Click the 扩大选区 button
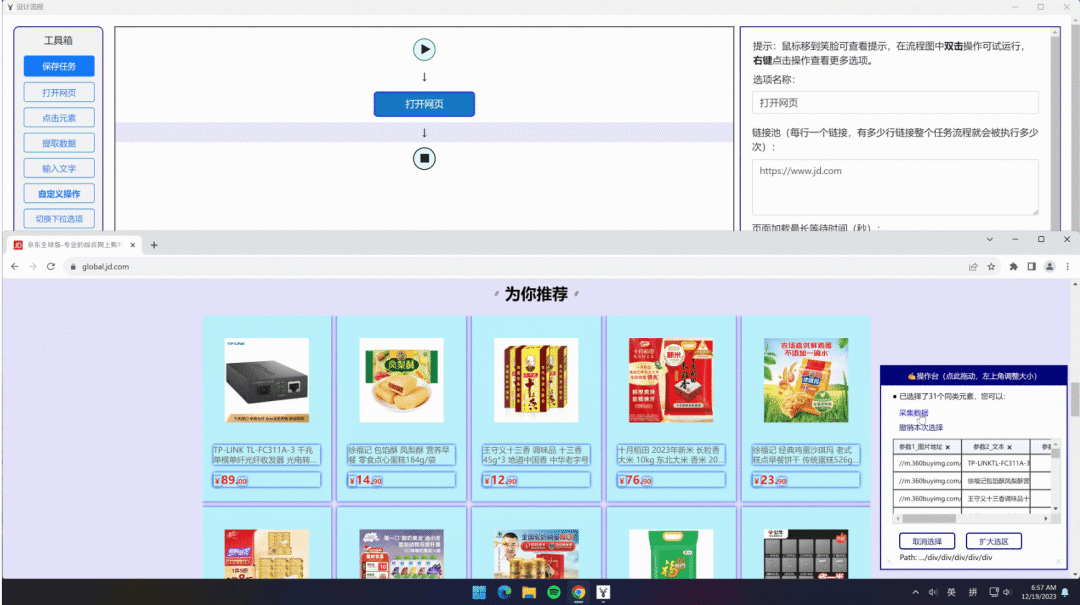The image size is (1080, 605). click(993, 542)
